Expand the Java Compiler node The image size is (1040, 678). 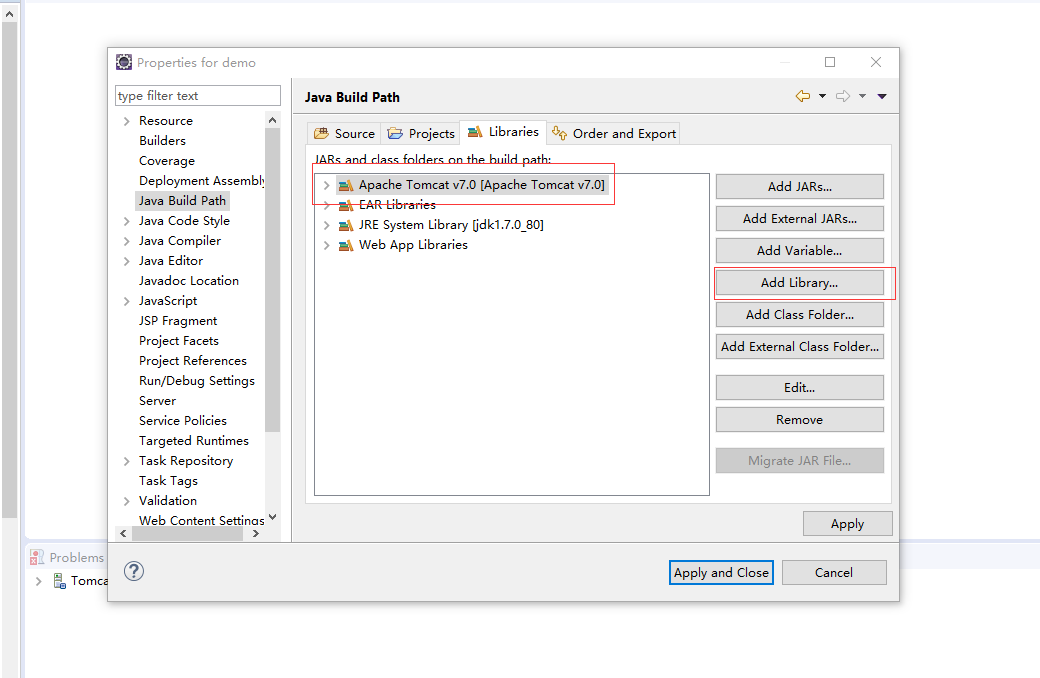[x=126, y=241]
